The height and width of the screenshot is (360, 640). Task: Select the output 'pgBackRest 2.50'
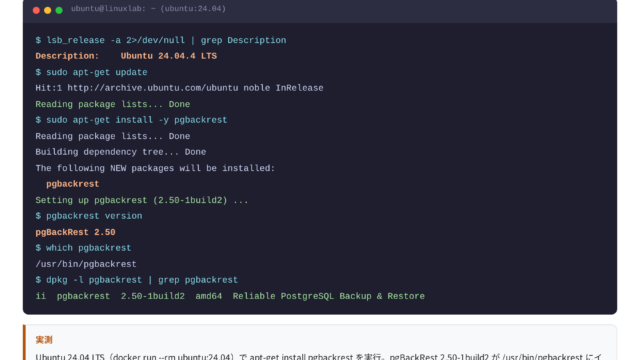[76, 232]
